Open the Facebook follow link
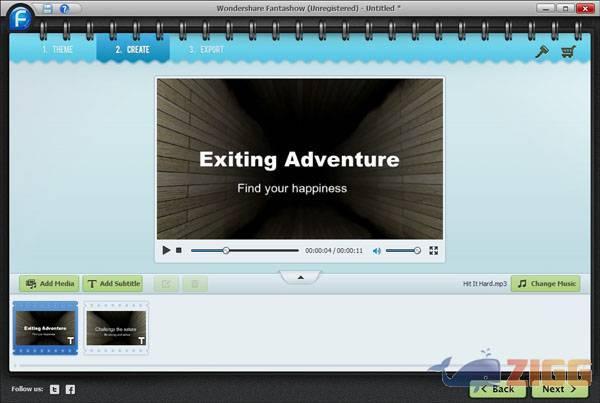Screen dimensions: 600x403 [71, 388]
